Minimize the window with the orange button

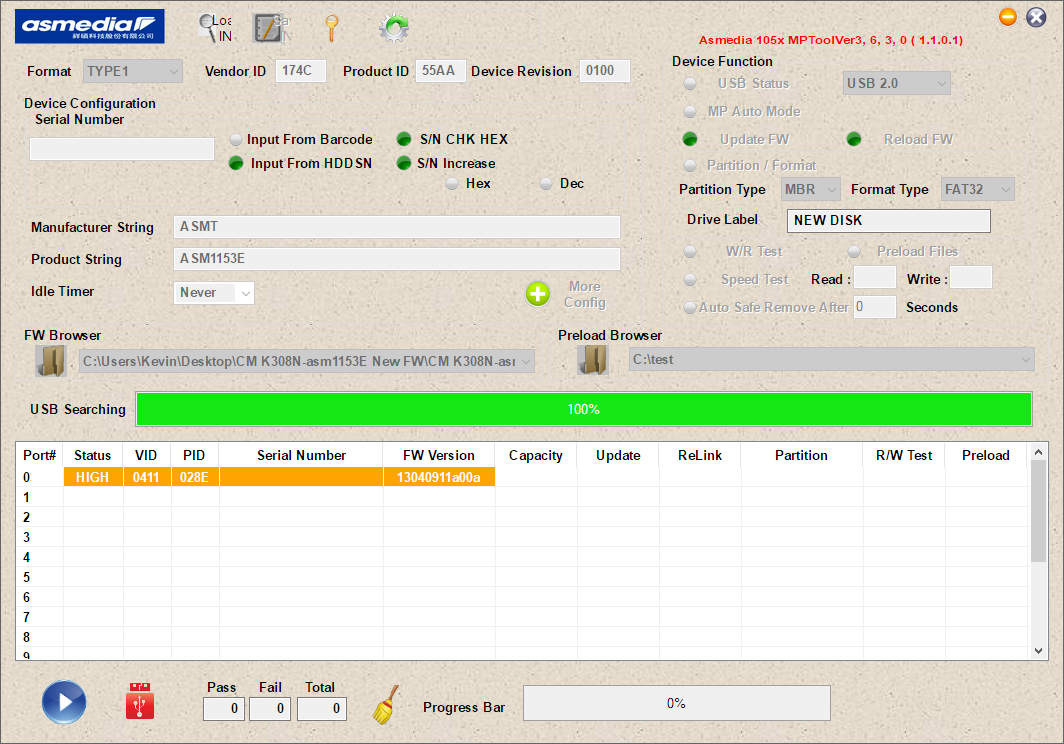click(1008, 17)
